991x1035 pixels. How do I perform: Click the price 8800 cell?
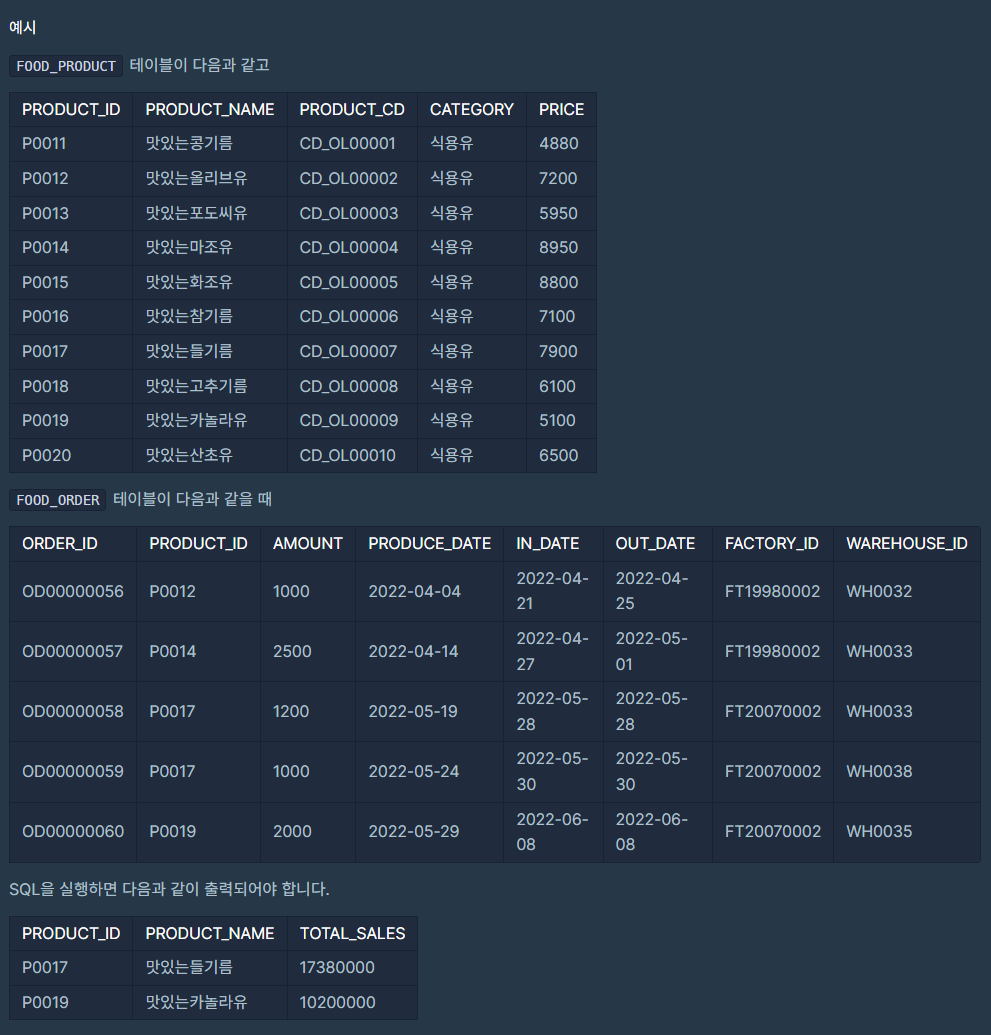click(x=559, y=283)
